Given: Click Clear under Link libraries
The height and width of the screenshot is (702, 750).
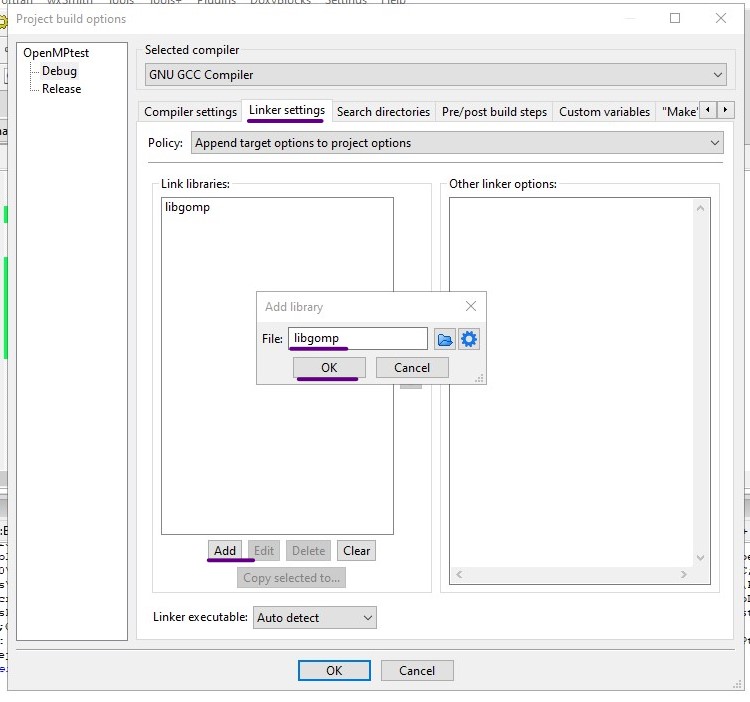Looking at the screenshot, I should (x=356, y=551).
